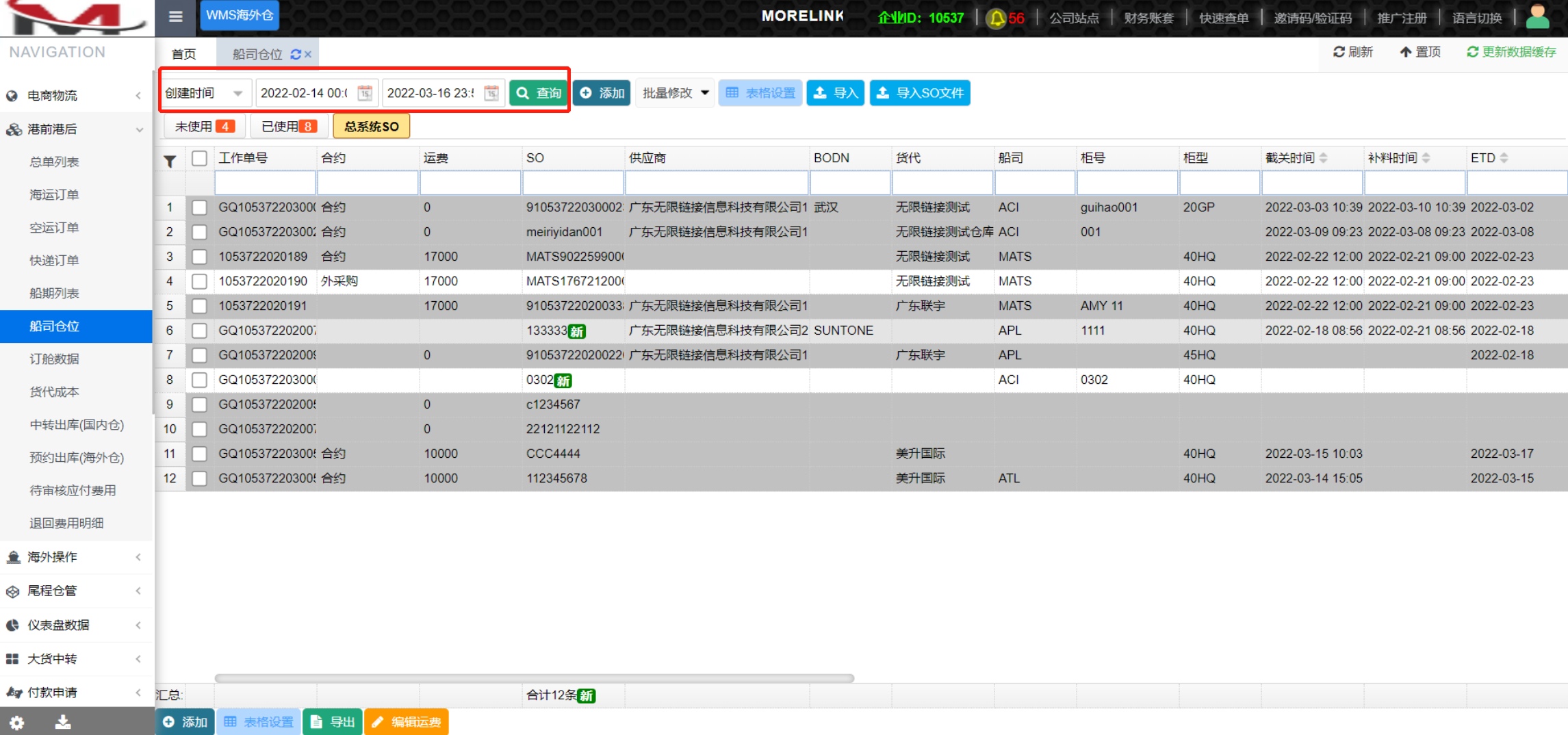Expand the 批量修改 dropdown
This screenshot has height=735, width=1568.
pos(675,93)
